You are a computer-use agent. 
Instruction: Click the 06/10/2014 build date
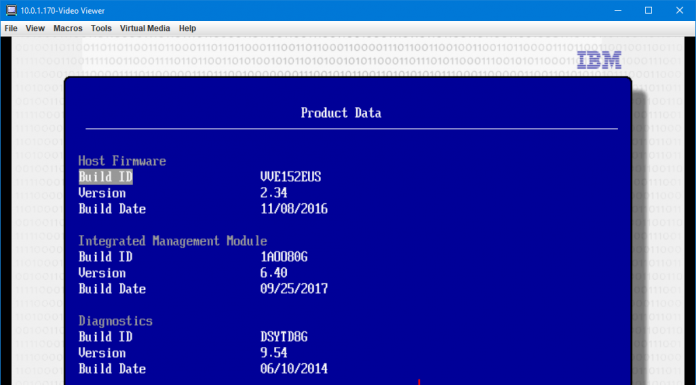point(294,369)
